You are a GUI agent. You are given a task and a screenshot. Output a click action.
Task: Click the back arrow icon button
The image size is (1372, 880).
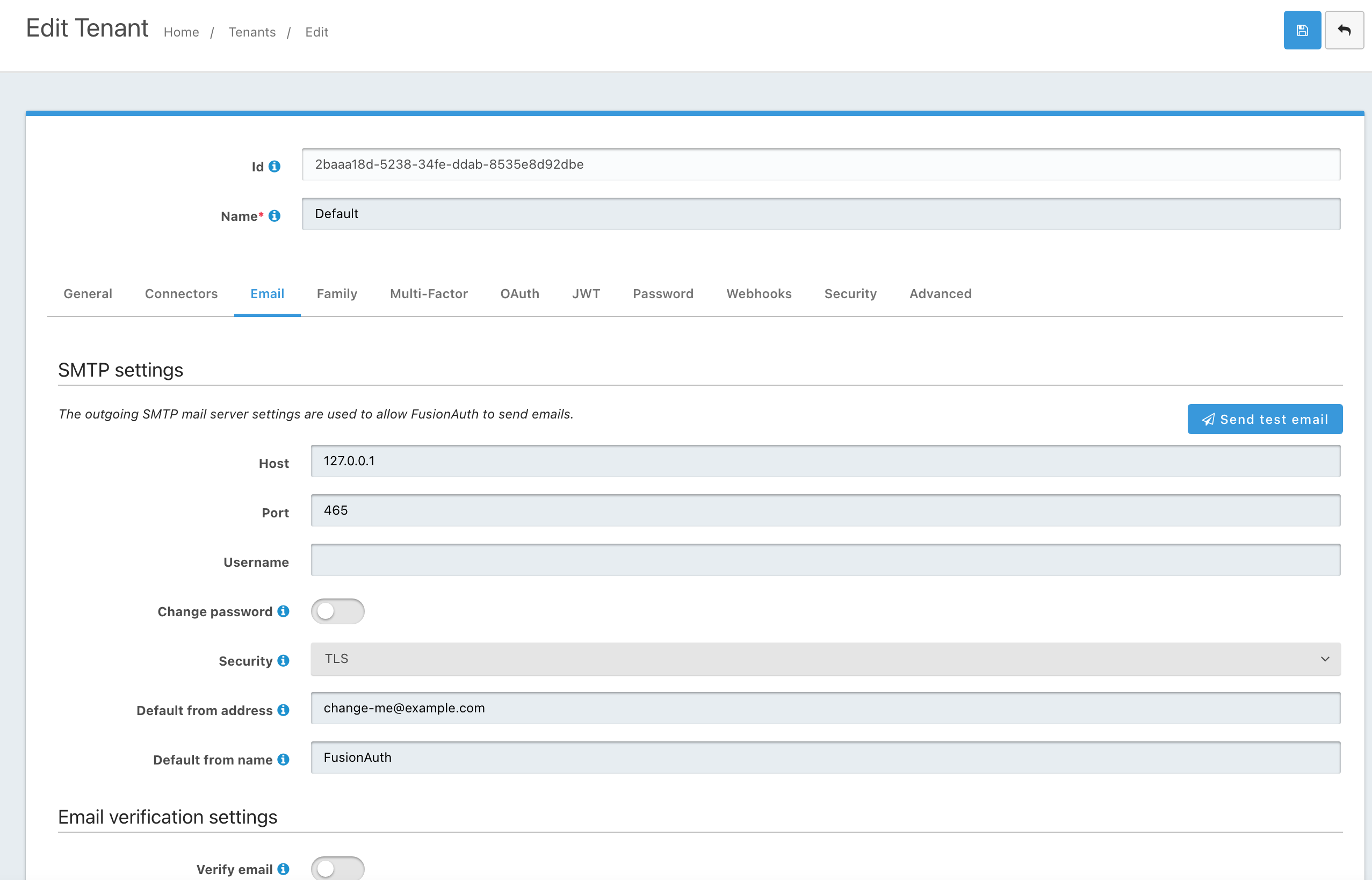(x=1344, y=30)
